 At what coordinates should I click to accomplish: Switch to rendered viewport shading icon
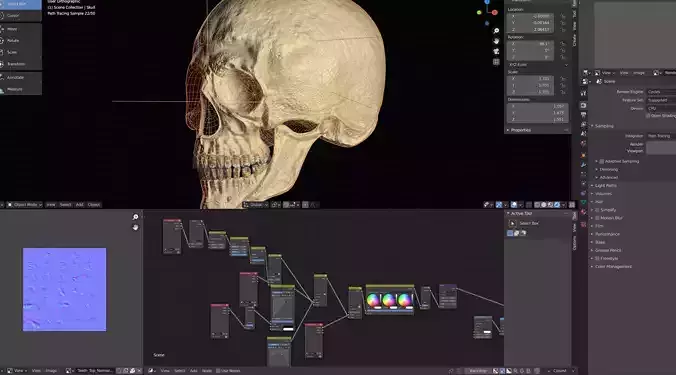point(557,205)
